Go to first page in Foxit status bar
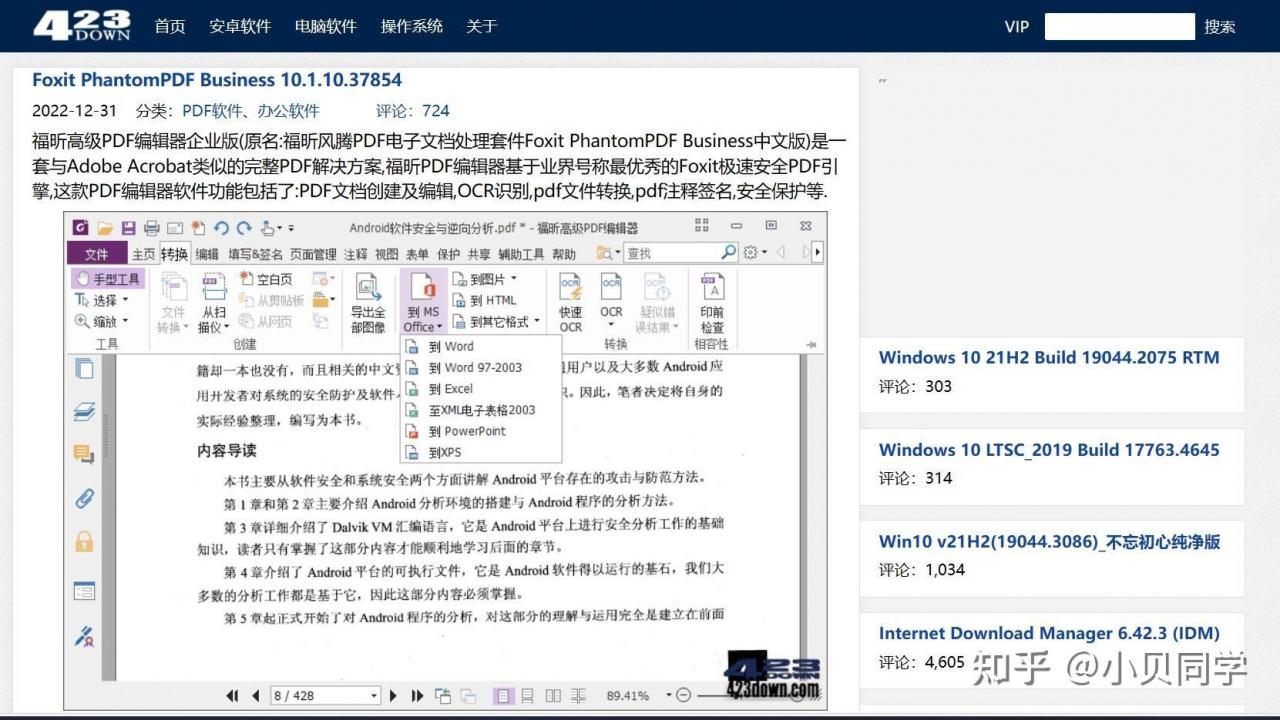 point(233,695)
